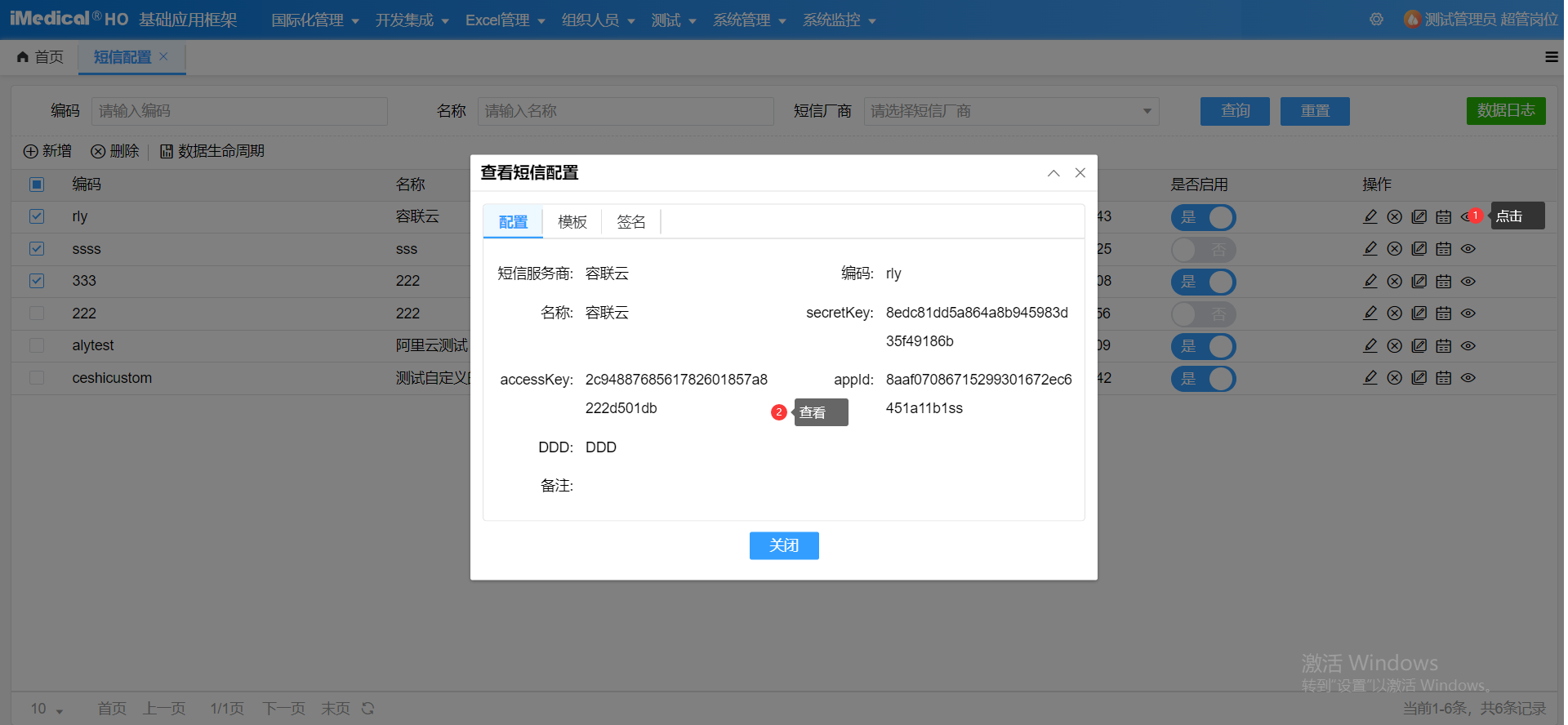Image resolution: width=1568 pixels, height=725 pixels.
Task: Click the 重置 reset button
Action: pyautogui.click(x=1315, y=111)
